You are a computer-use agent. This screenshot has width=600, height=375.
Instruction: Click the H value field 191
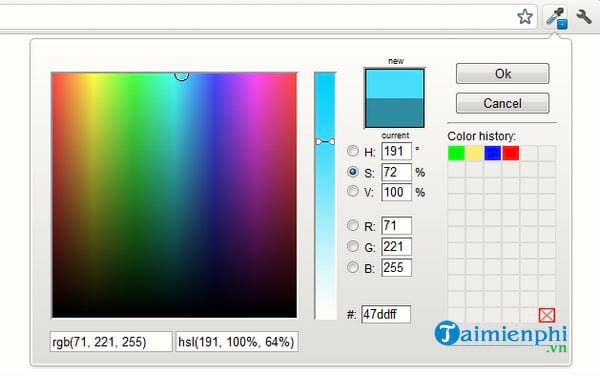point(396,151)
